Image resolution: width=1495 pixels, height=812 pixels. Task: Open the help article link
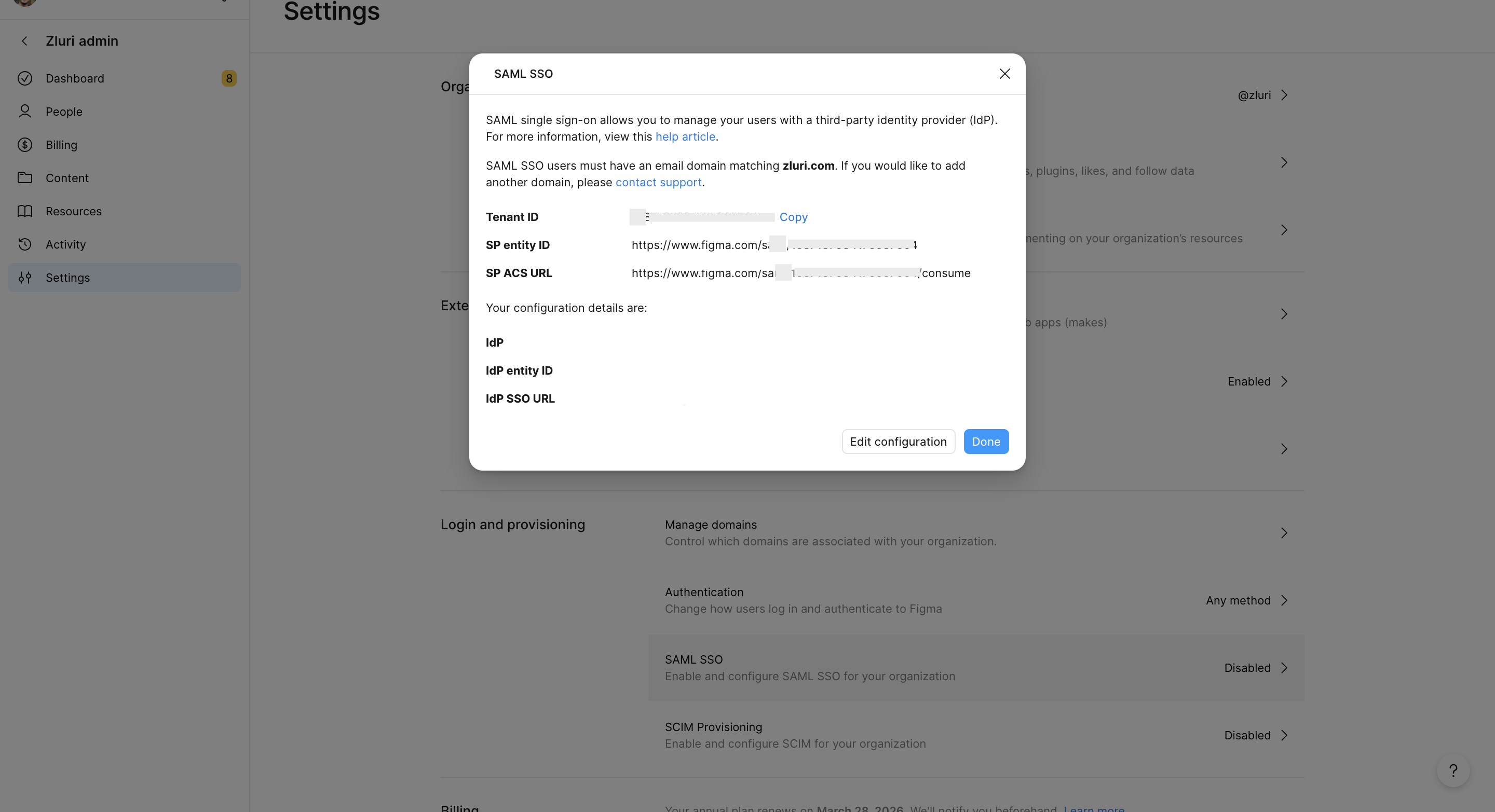coord(685,136)
